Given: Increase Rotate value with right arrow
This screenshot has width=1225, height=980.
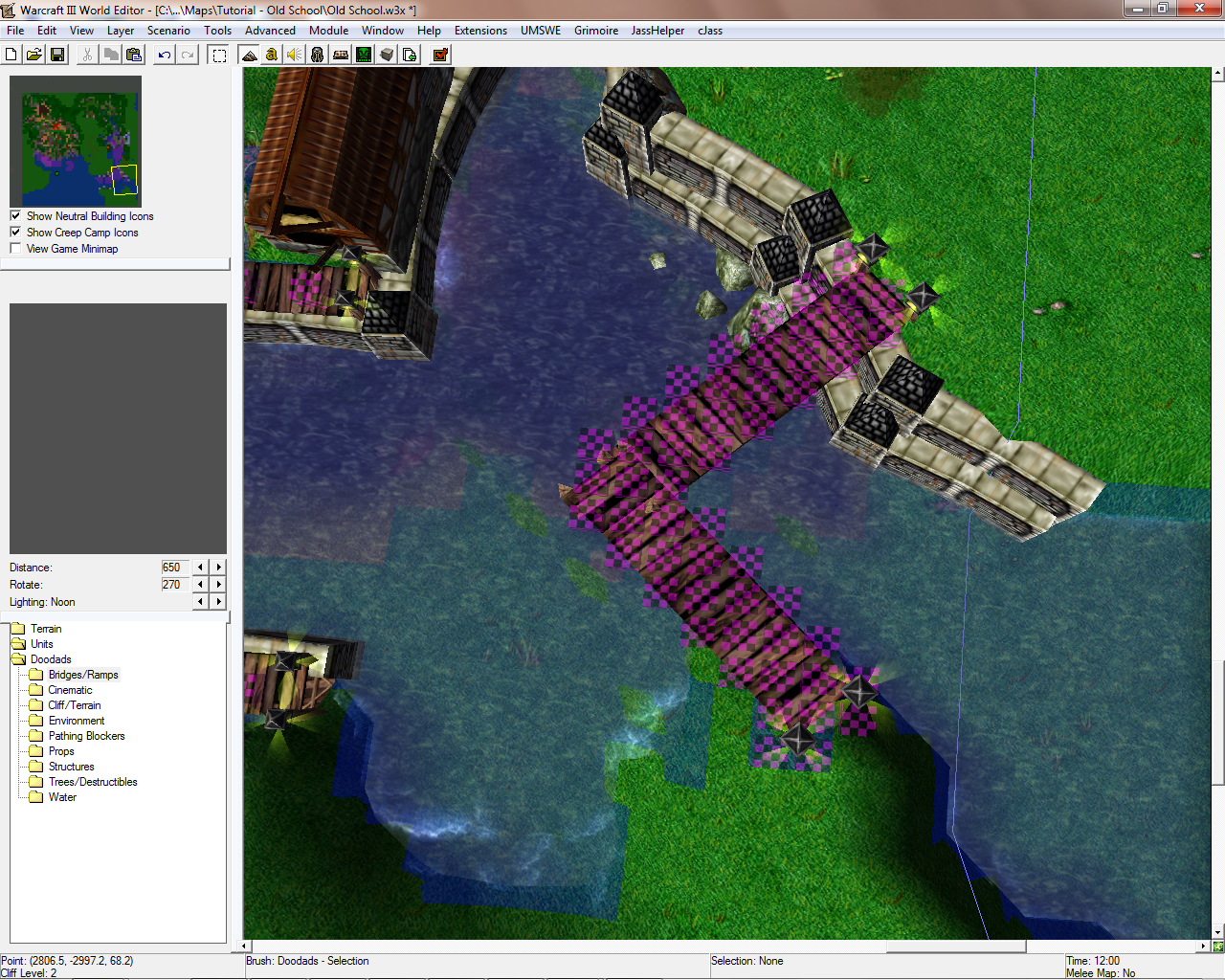Looking at the screenshot, I should (x=219, y=585).
